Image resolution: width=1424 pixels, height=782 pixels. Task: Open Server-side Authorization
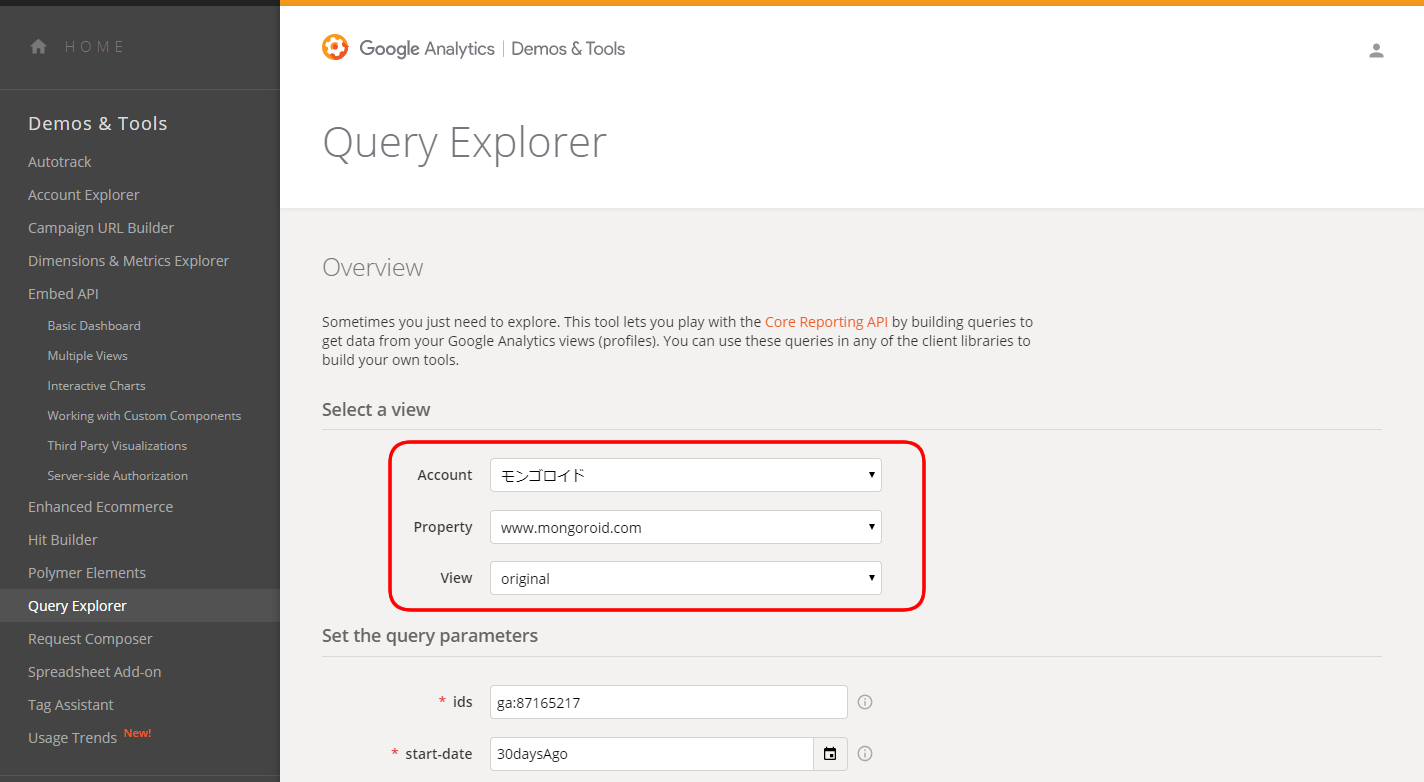pyautogui.click(x=118, y=476)
